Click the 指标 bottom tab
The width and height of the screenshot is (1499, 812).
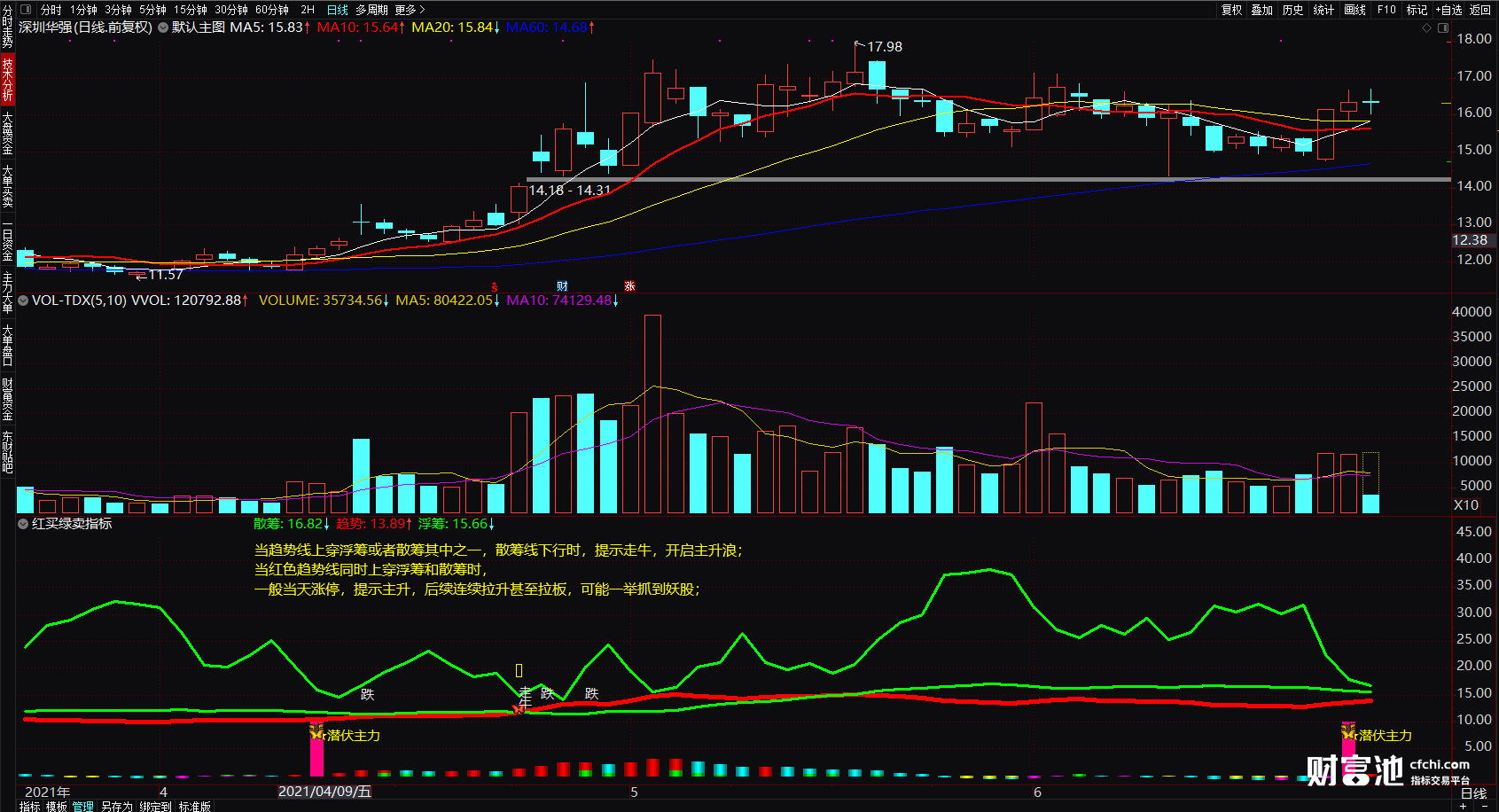coord(29,807)
